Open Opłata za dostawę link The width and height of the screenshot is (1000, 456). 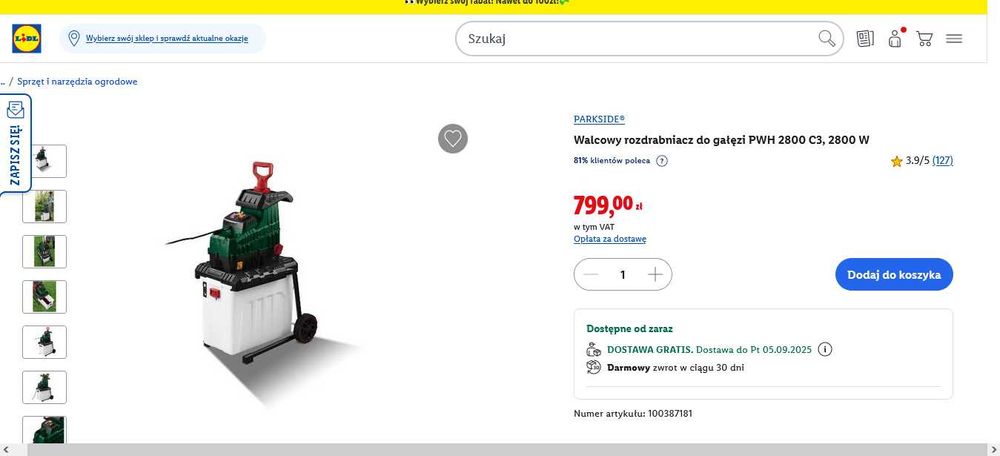click(x=610, y=239)
